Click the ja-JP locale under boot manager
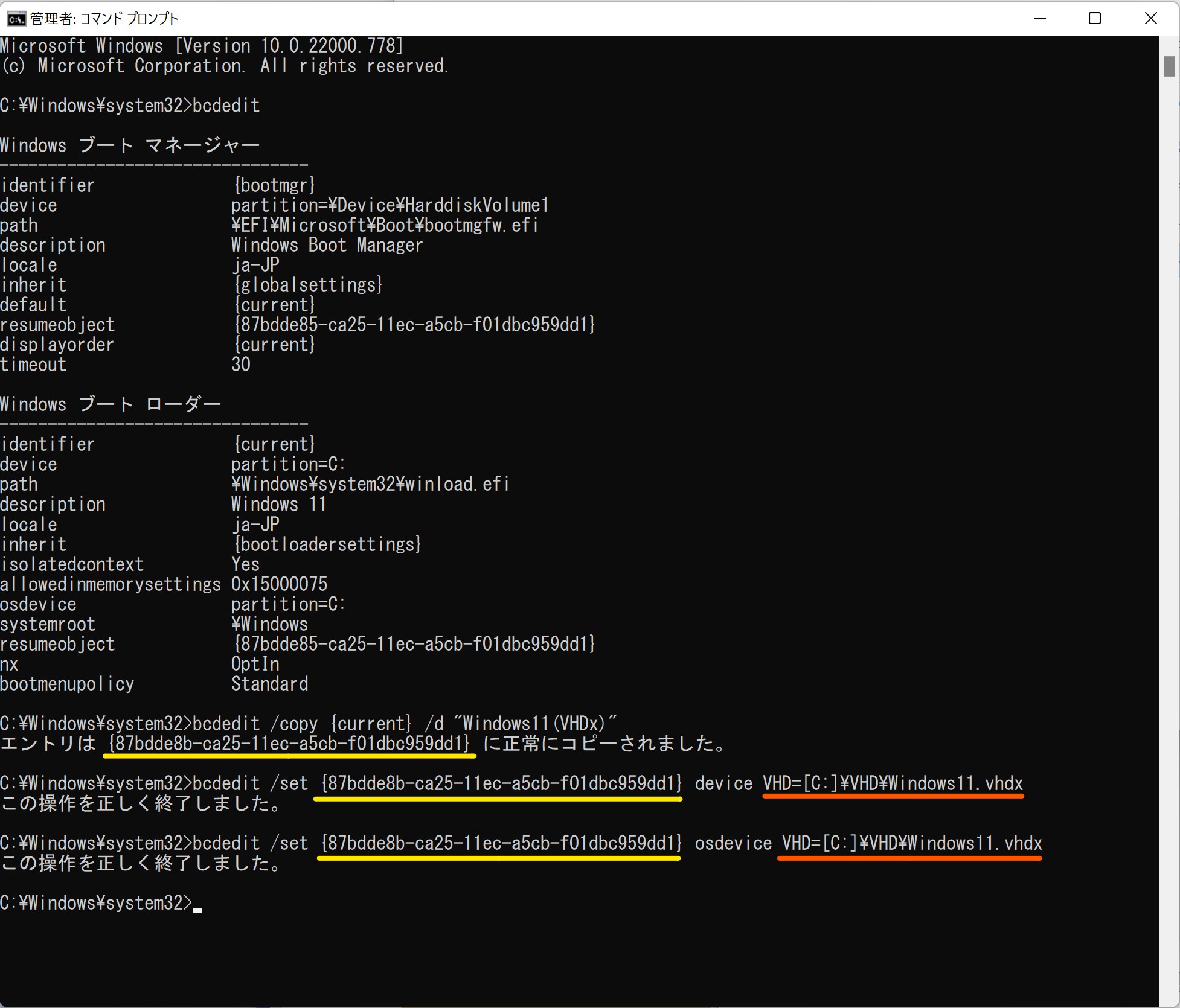Image resolution: width=1180 pixels, height=1008 pixels. point(256,265)
